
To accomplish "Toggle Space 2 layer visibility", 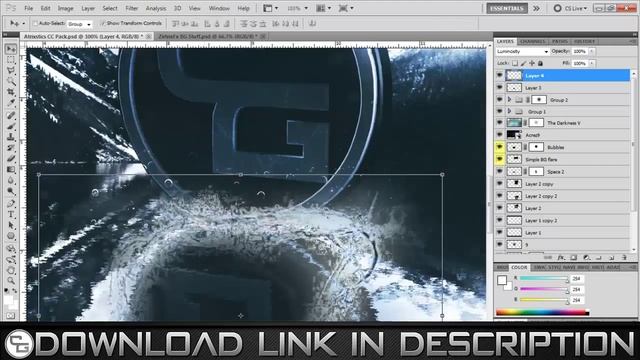I will point(500,171).
